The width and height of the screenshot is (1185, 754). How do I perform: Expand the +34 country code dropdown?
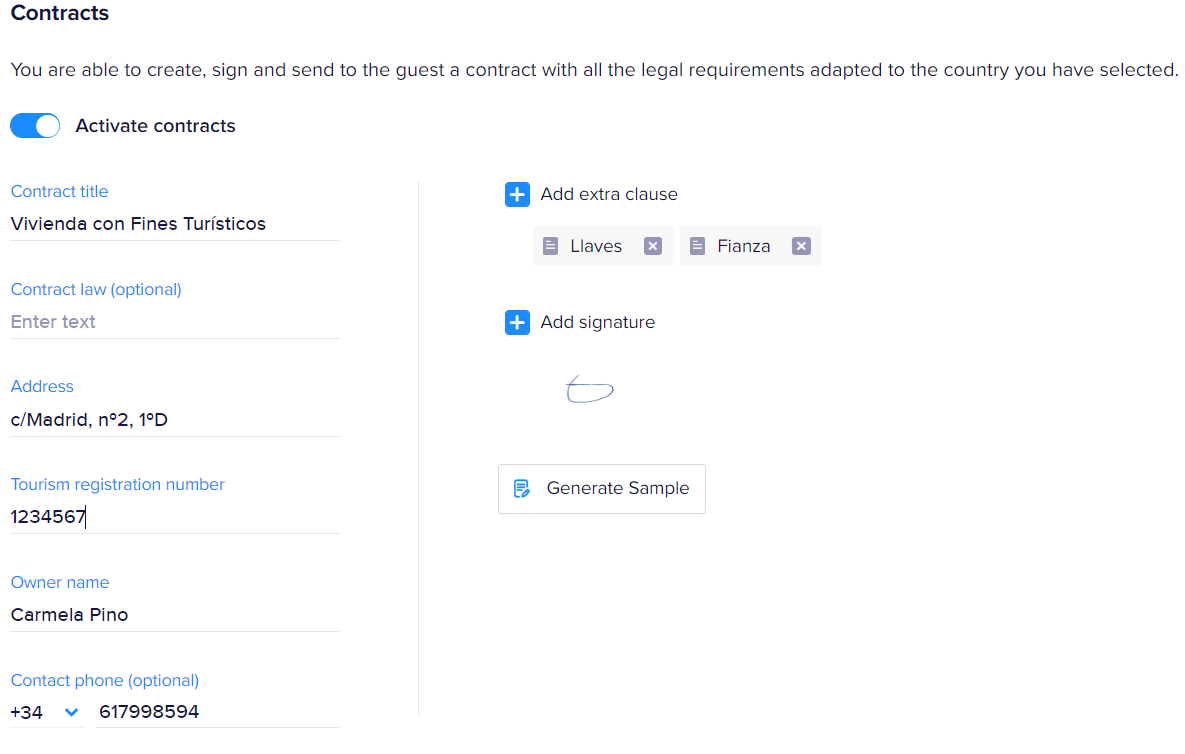pyautogui.click(x=71, y=712)
